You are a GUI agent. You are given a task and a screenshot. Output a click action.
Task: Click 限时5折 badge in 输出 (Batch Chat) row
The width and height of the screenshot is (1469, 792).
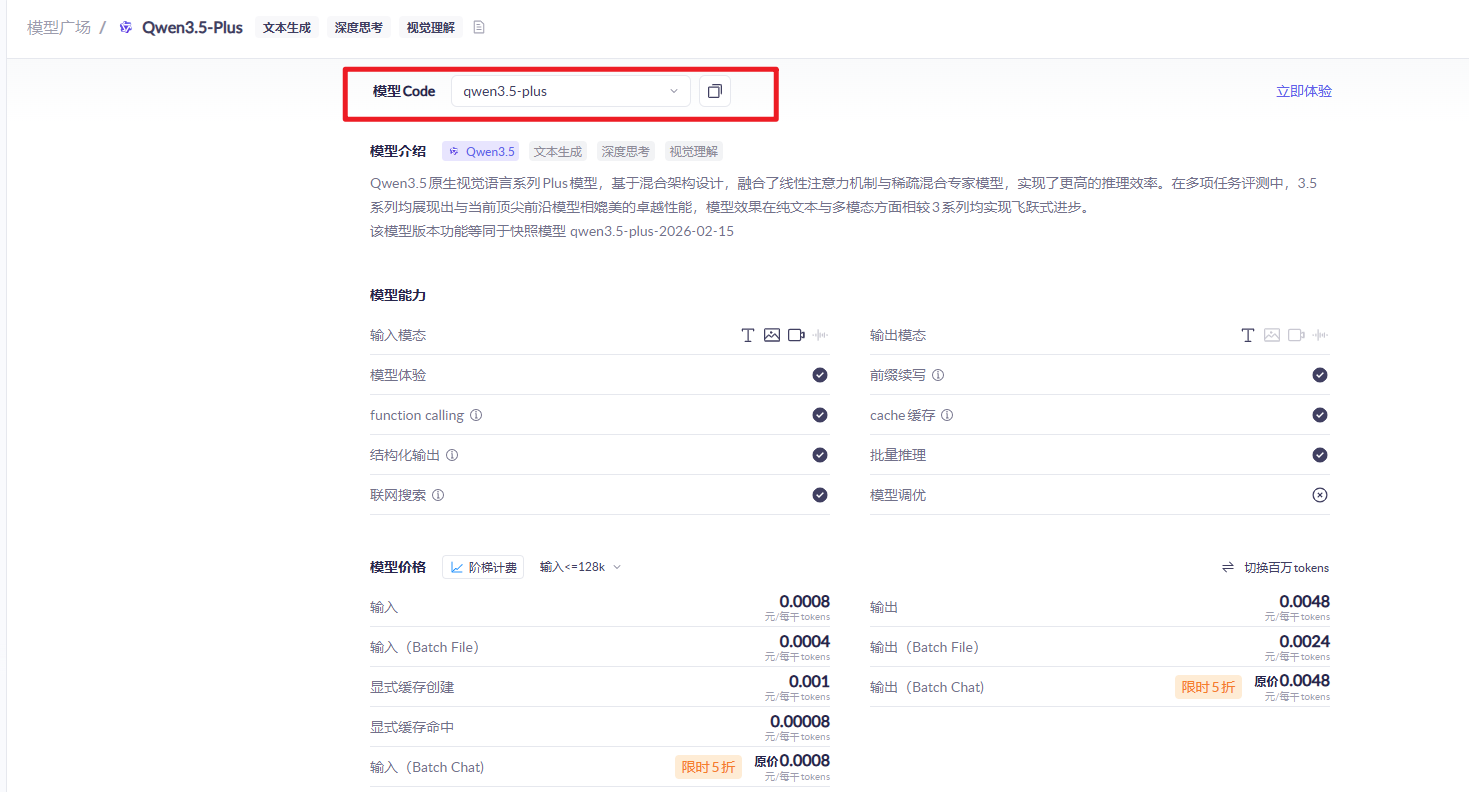(x=1208, y=687)
